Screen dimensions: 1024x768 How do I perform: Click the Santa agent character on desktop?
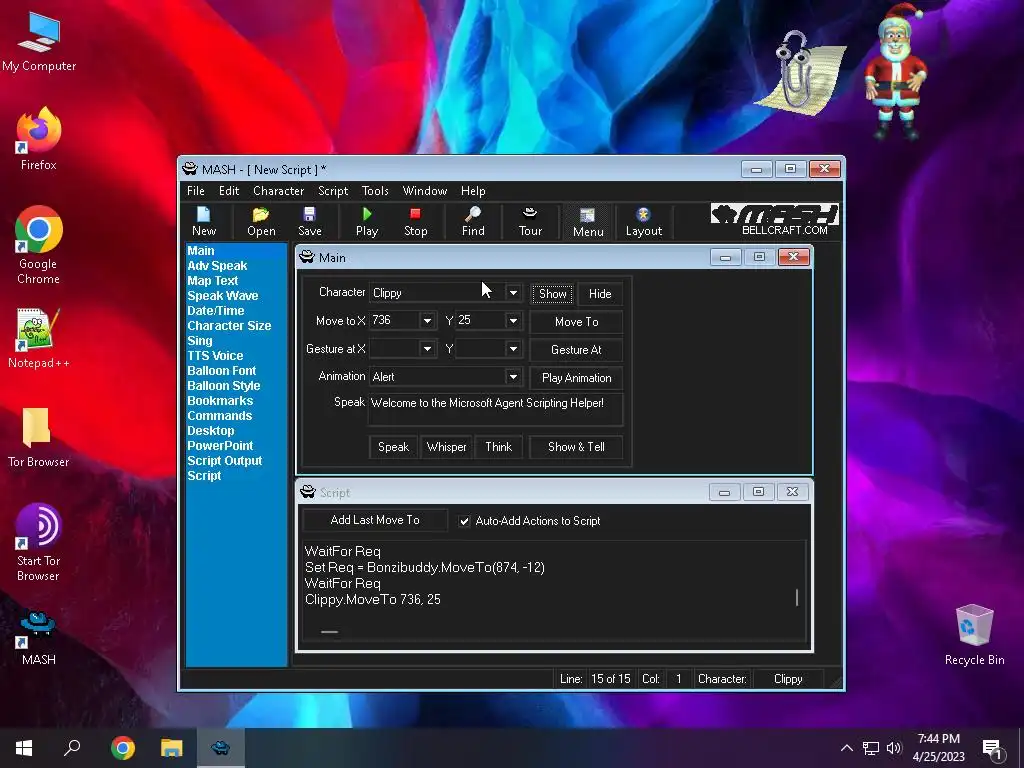coord(896,71)
